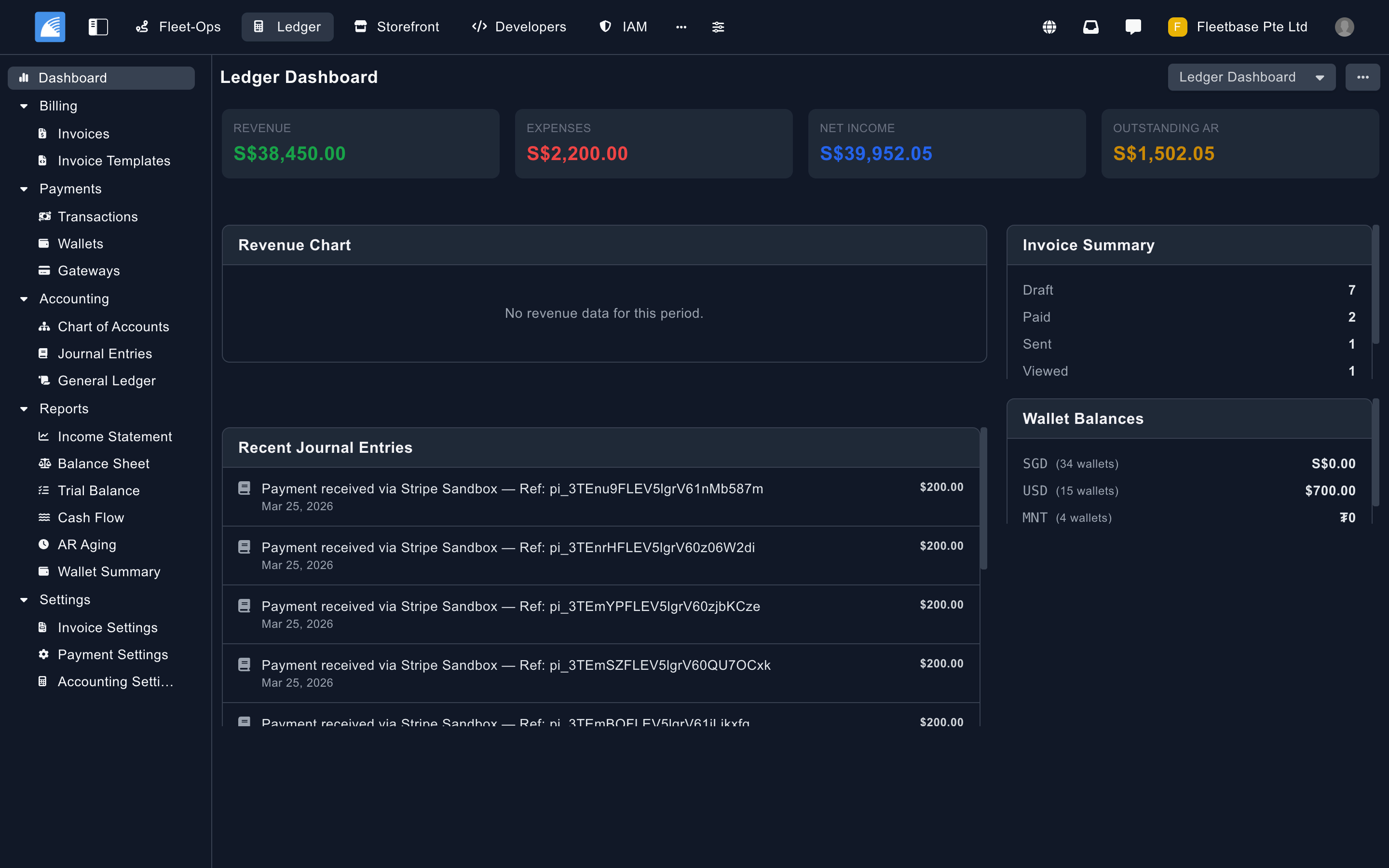Click the Sent invoice count row

tap(1189, 344)
